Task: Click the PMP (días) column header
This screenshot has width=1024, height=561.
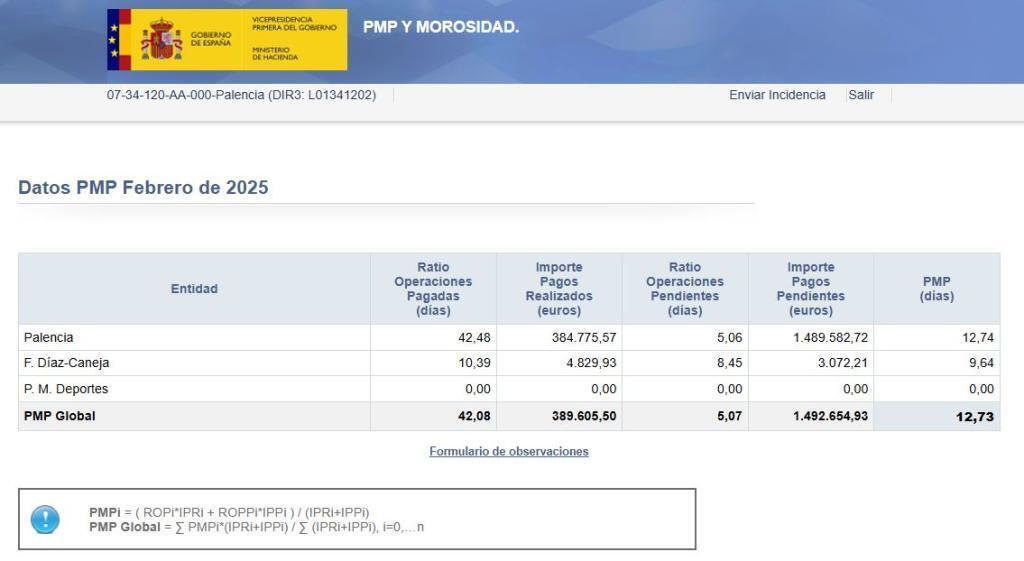Action: click(936, 289)
